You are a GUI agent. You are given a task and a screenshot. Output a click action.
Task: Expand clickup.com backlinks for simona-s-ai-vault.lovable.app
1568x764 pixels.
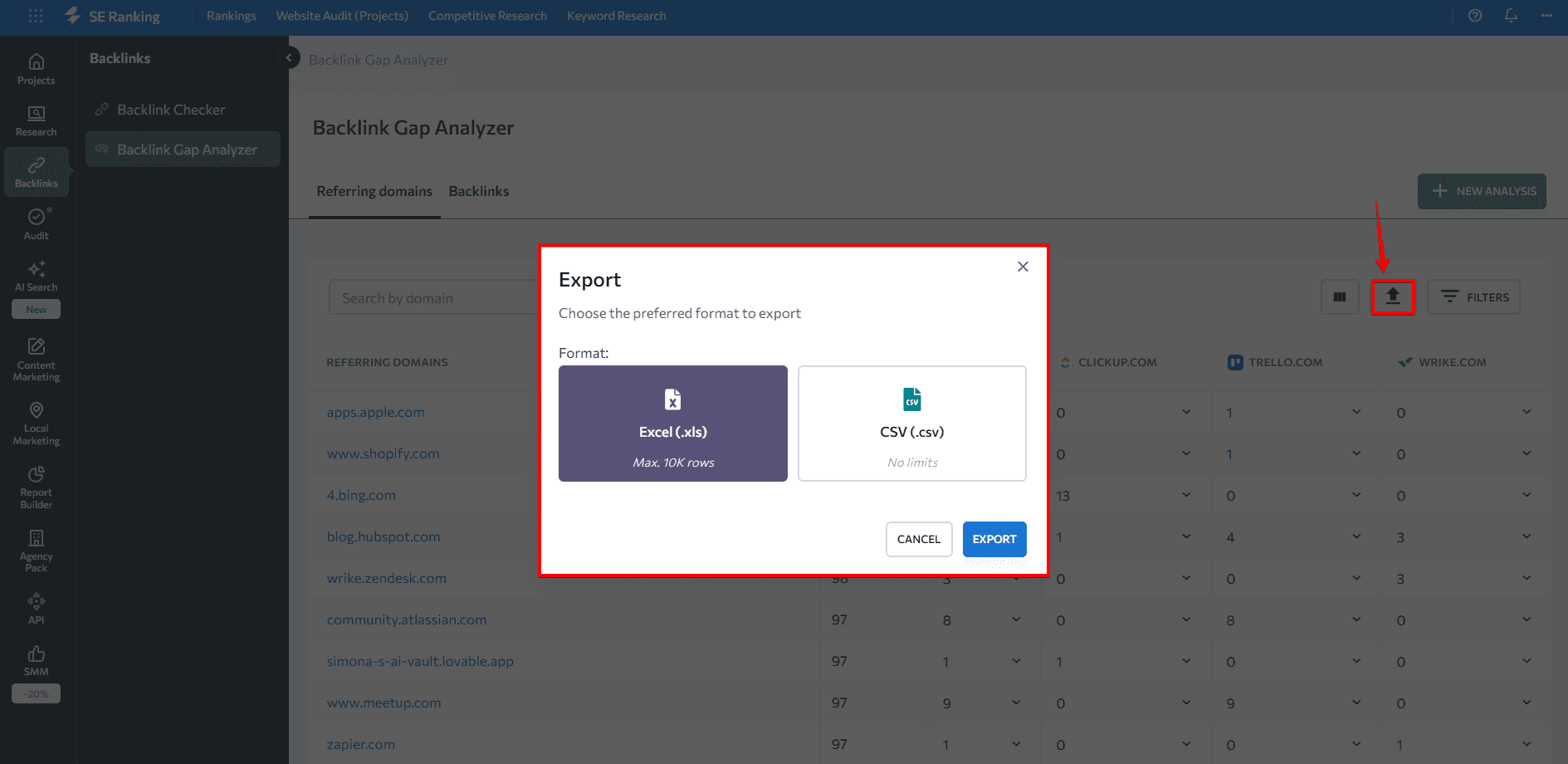tap(1186, 661)
